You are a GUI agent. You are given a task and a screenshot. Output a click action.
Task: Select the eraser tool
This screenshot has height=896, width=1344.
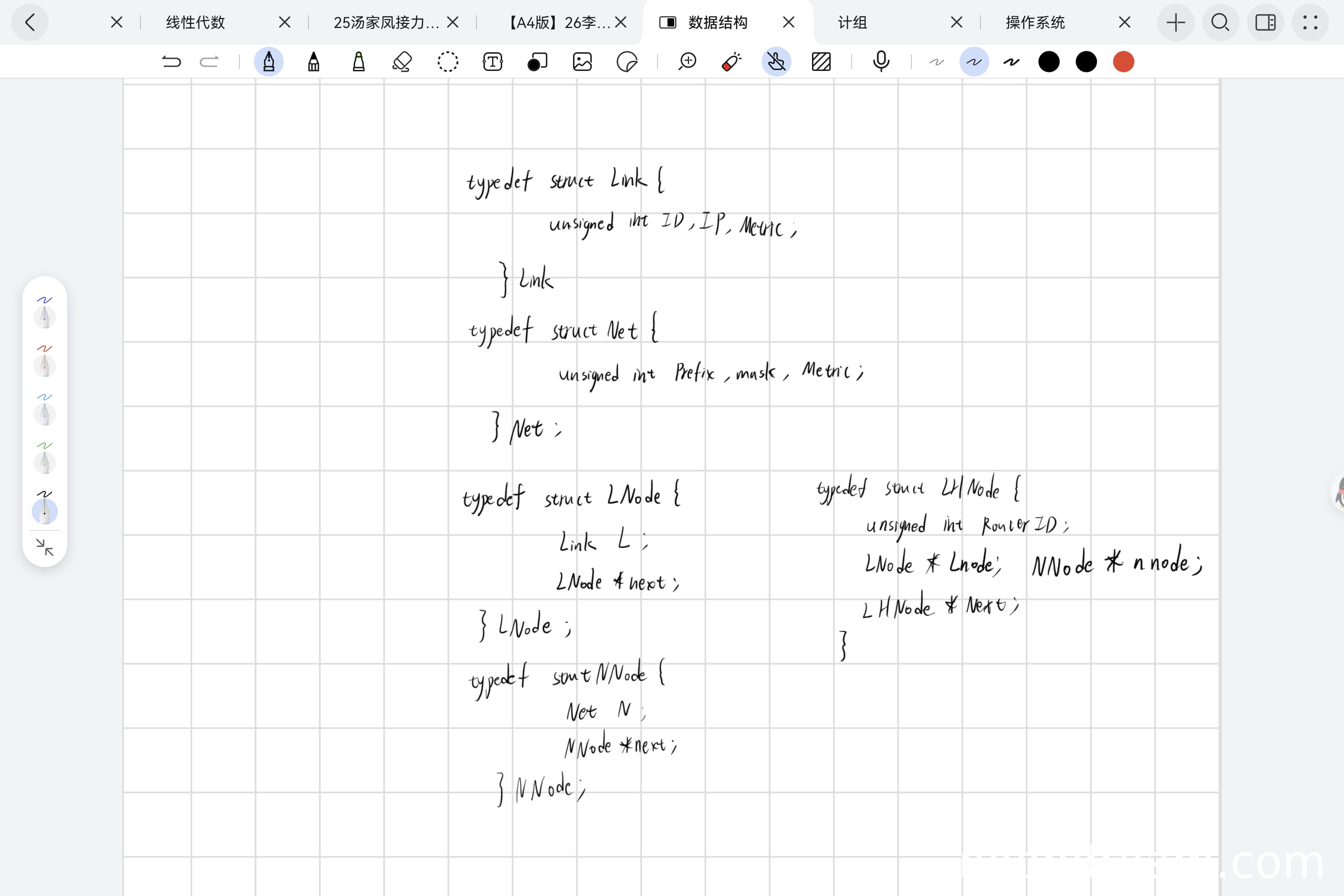tap(402, 62)
